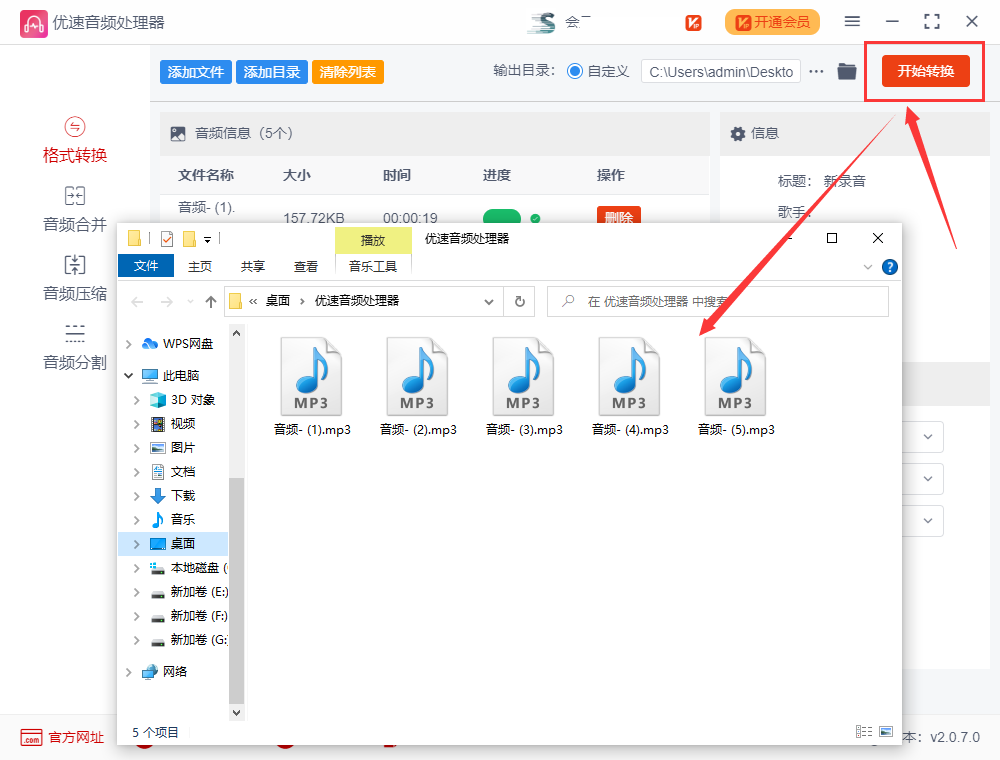Select the 音频- (4).mp3 file
Viewport: 1000px width, 760px height.
coord(629,388)
